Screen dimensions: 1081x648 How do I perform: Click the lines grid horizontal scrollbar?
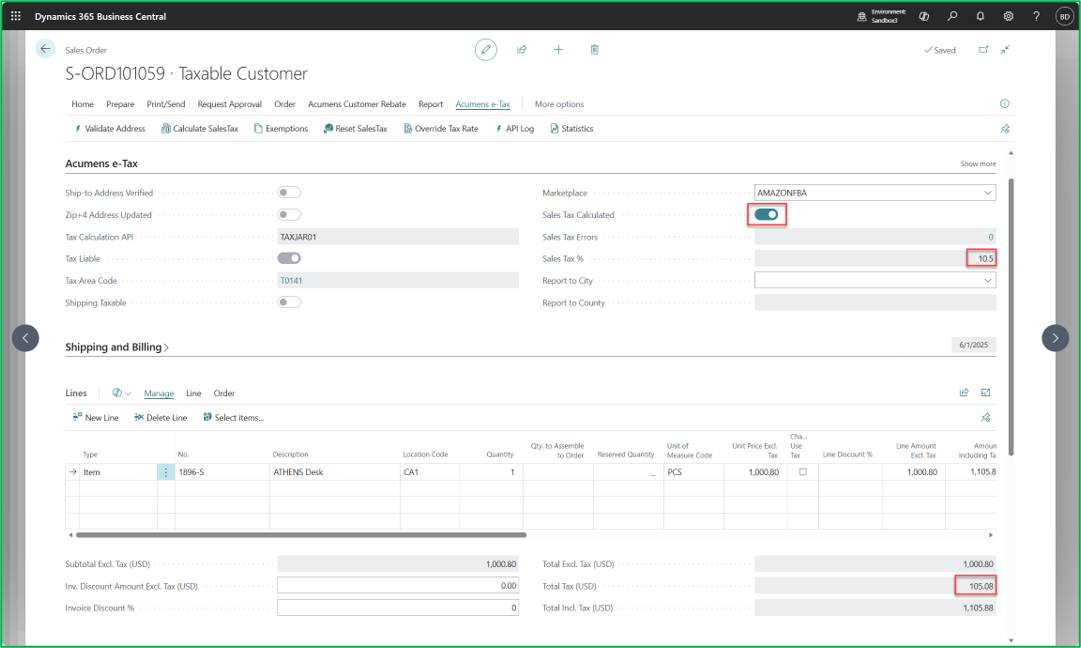coord(301,534)
